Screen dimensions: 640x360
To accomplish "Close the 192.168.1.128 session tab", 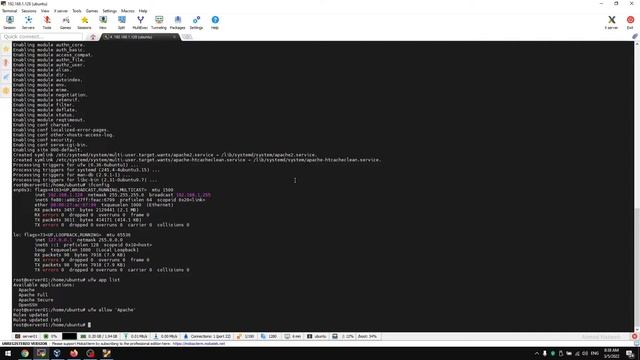I will (174, 37).
